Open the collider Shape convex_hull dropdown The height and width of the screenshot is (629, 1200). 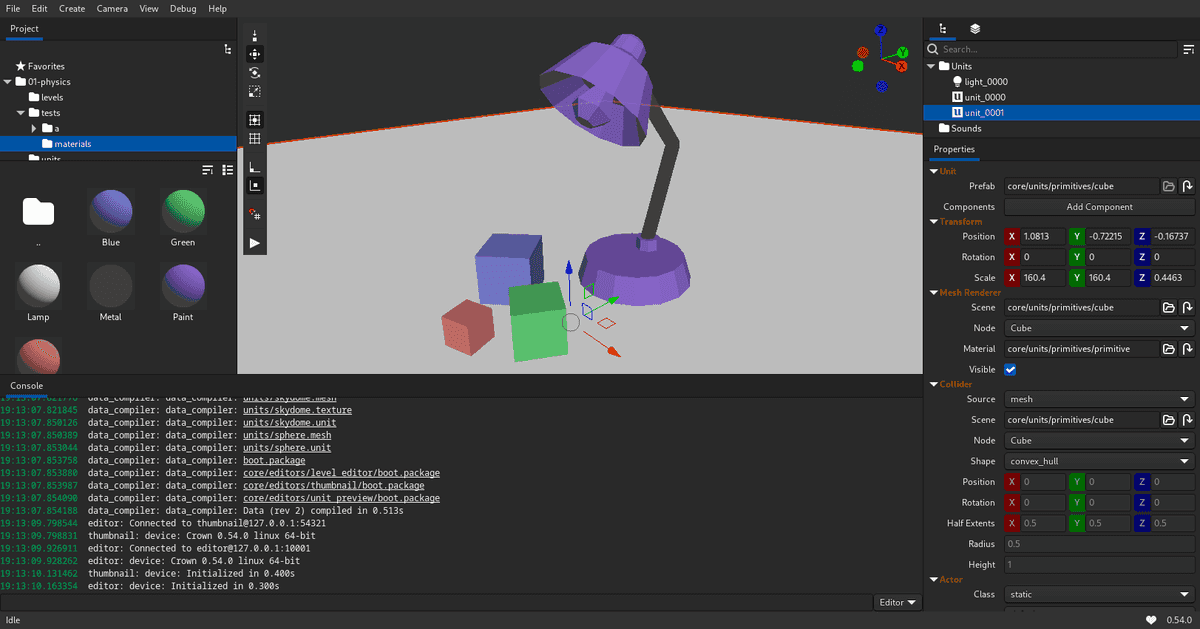pyautogui.click(x=1099, y=461)
